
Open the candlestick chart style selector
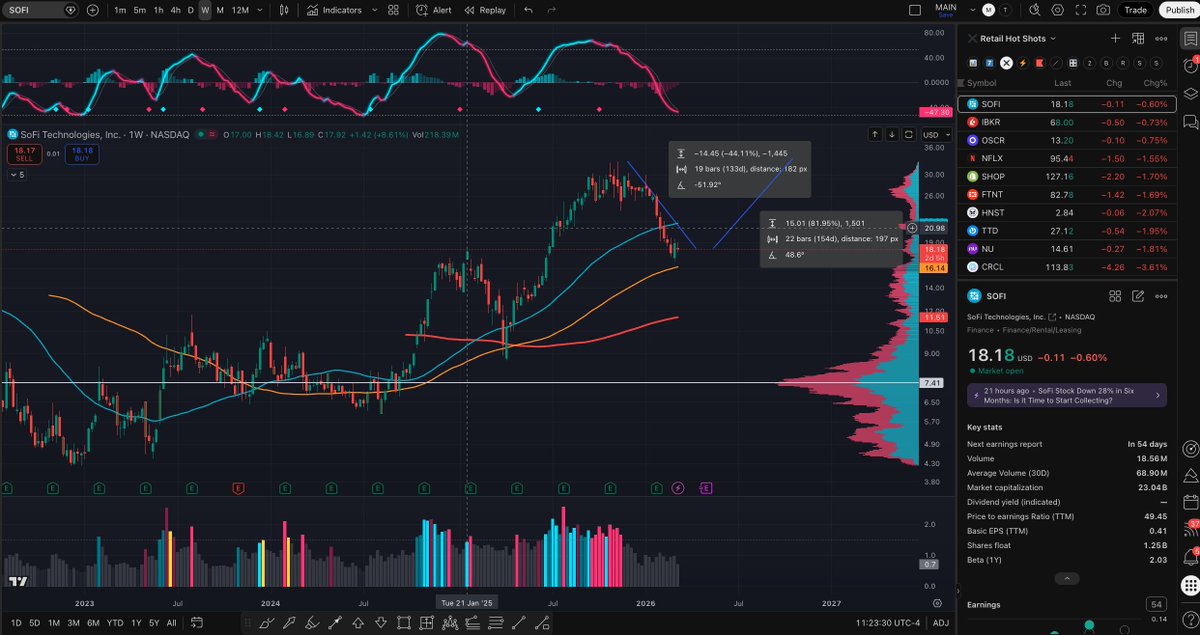[x=285, y=10]
